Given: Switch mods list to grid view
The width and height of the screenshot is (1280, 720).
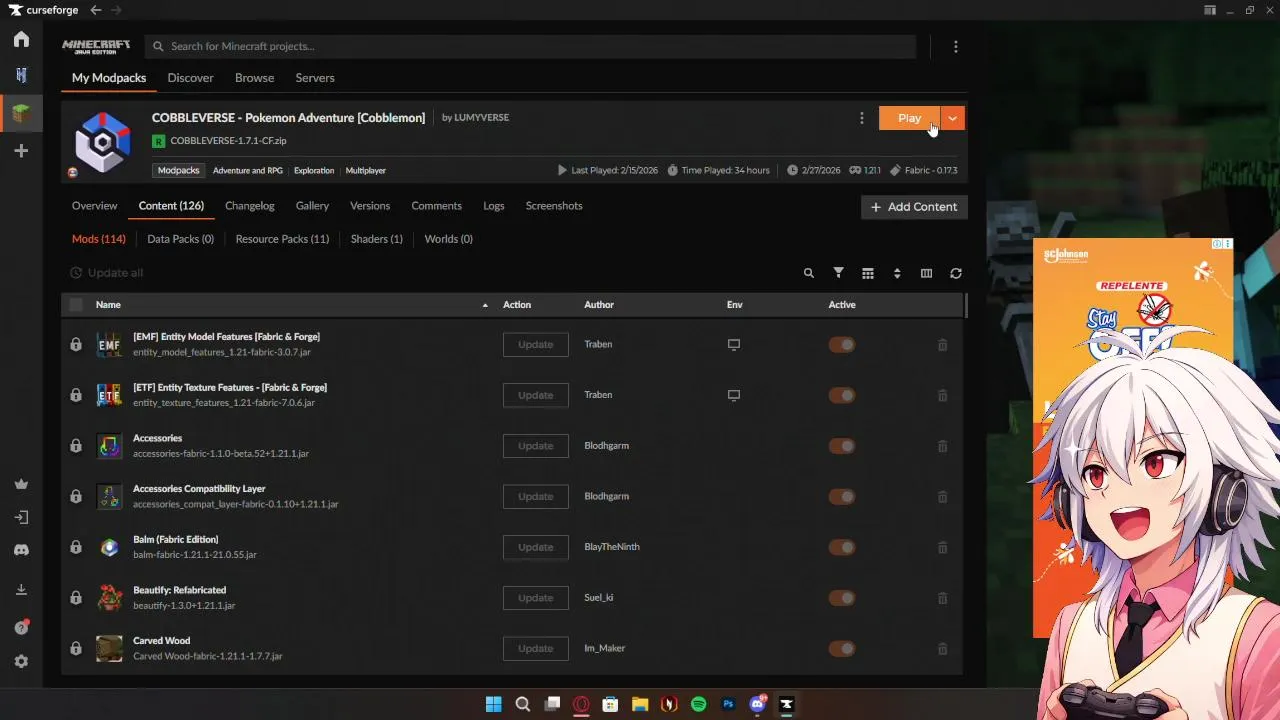Looking at the screenshot, I should pos(868,273).
